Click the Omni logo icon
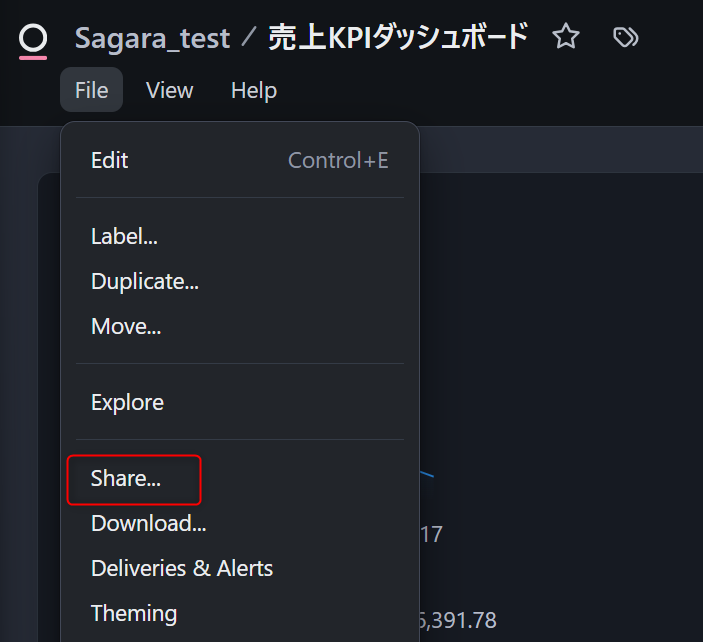The width and height of the screenshot is (703, 642). [33, 39]
